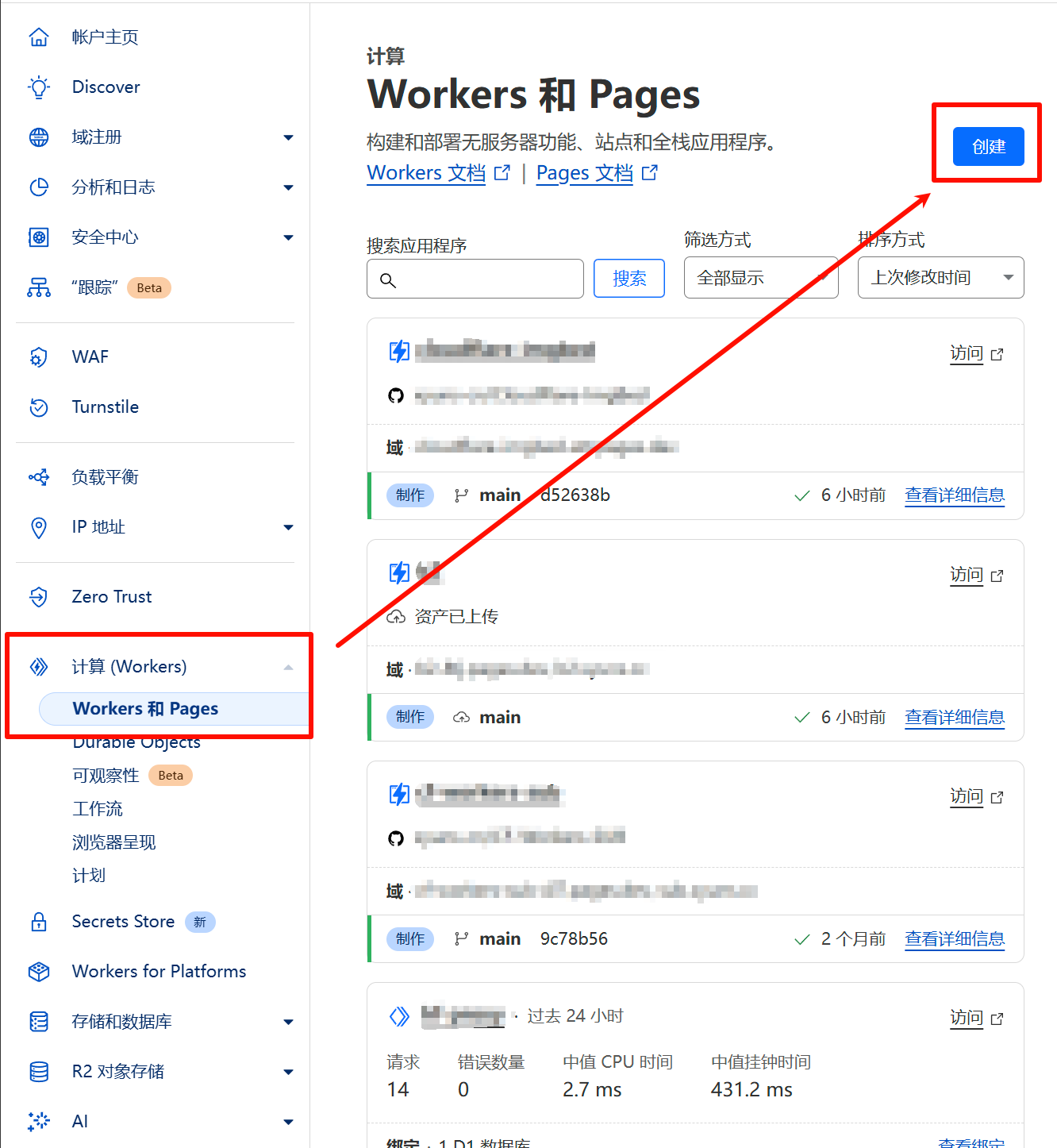Expand the R2 对象存储 section arrow
This screenshot has height=1148, width=1057.
(288, 1073)
